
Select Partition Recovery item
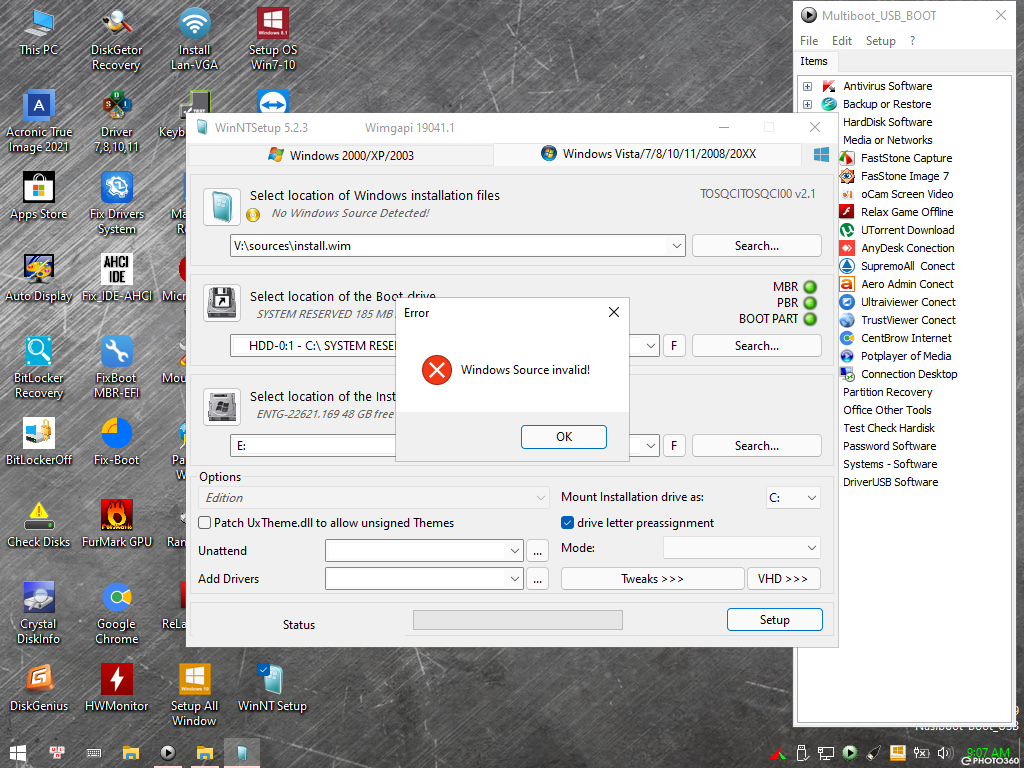coord(888,392)
